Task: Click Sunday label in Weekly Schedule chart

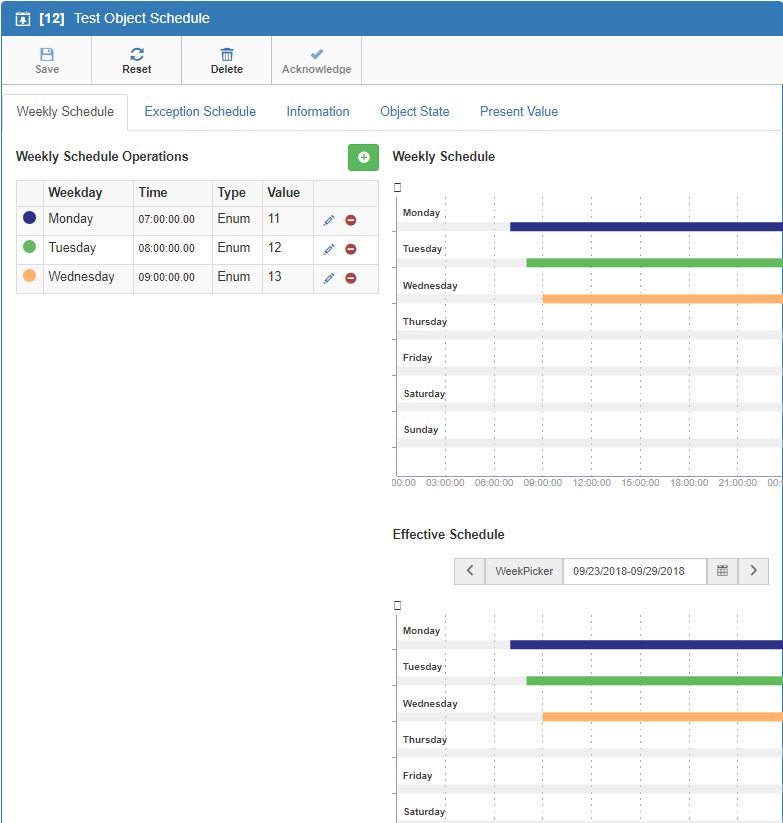Action: [420, 430]
